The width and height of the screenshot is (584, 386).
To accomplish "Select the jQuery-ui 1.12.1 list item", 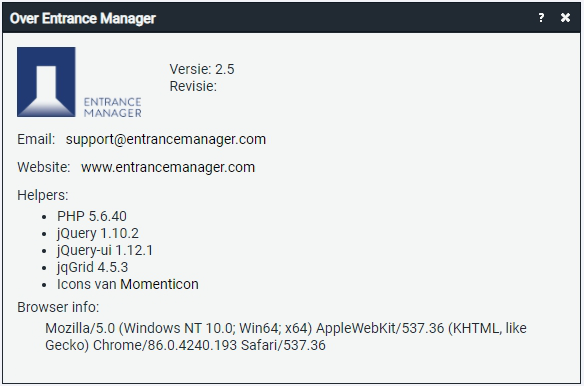I will [105, 250].
